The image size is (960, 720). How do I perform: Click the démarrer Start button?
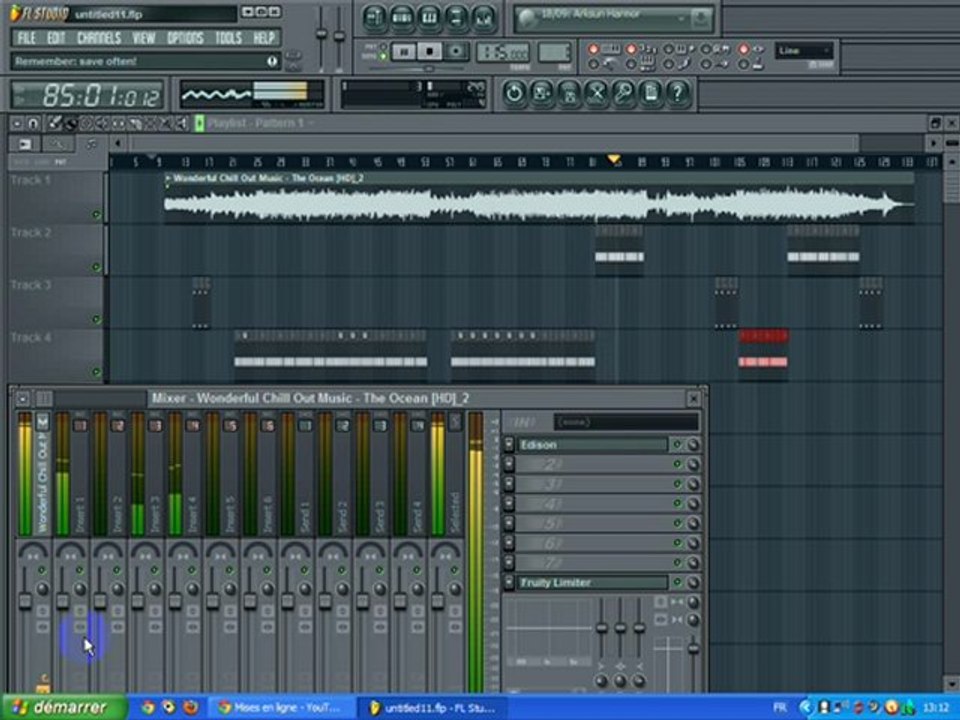pyautogui.click(x=62, y=707)
